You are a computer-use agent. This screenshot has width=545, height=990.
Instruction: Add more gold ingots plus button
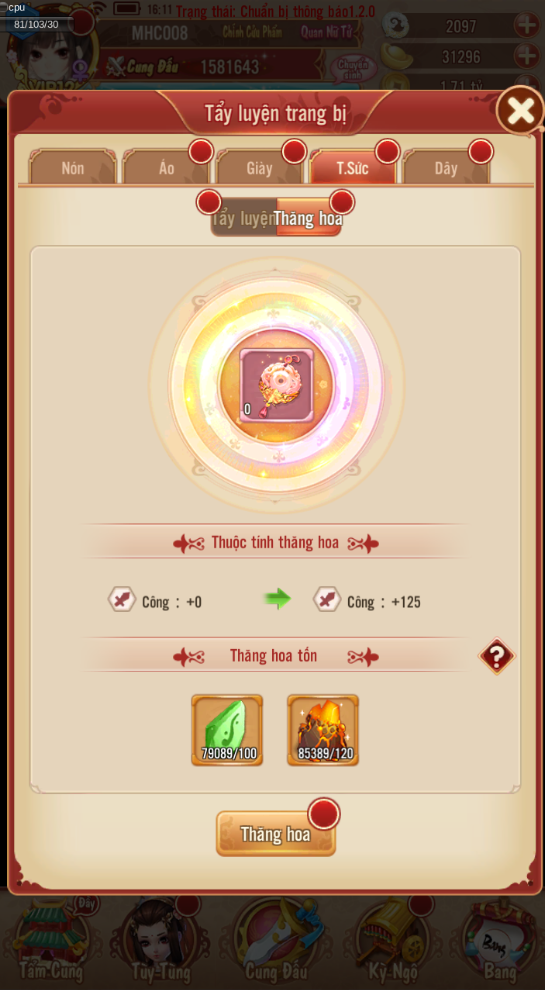point(526,57)
